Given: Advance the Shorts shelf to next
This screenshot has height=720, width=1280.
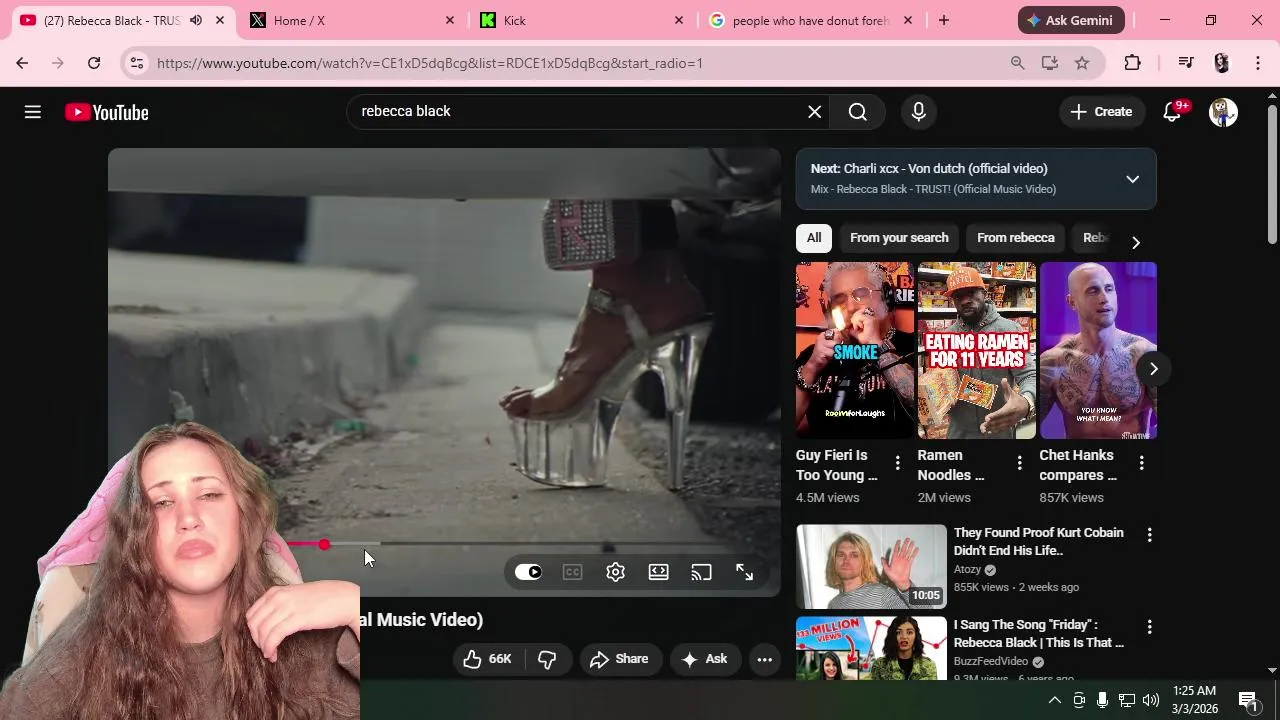Looking at the screenshot, I should [1153, 369].
